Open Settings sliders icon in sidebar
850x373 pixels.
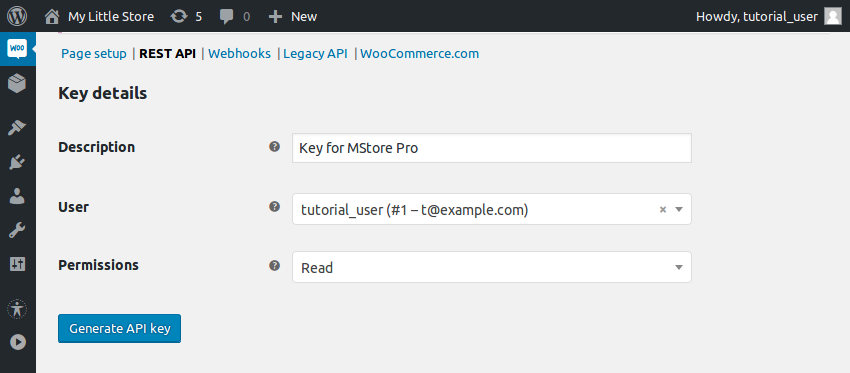click(x=17, y=264)
